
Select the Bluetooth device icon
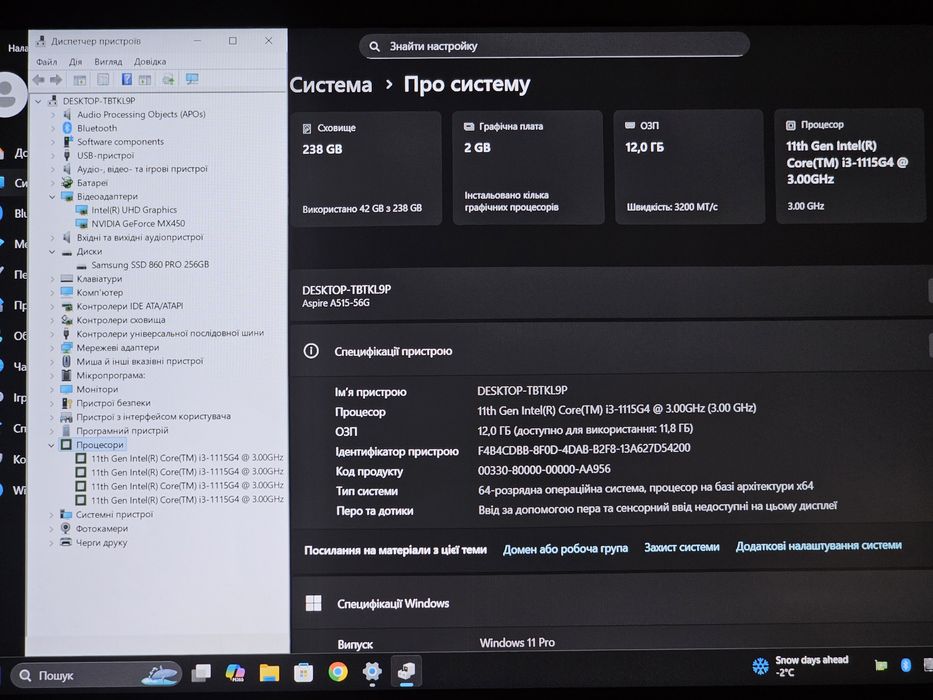pos(67,128)
